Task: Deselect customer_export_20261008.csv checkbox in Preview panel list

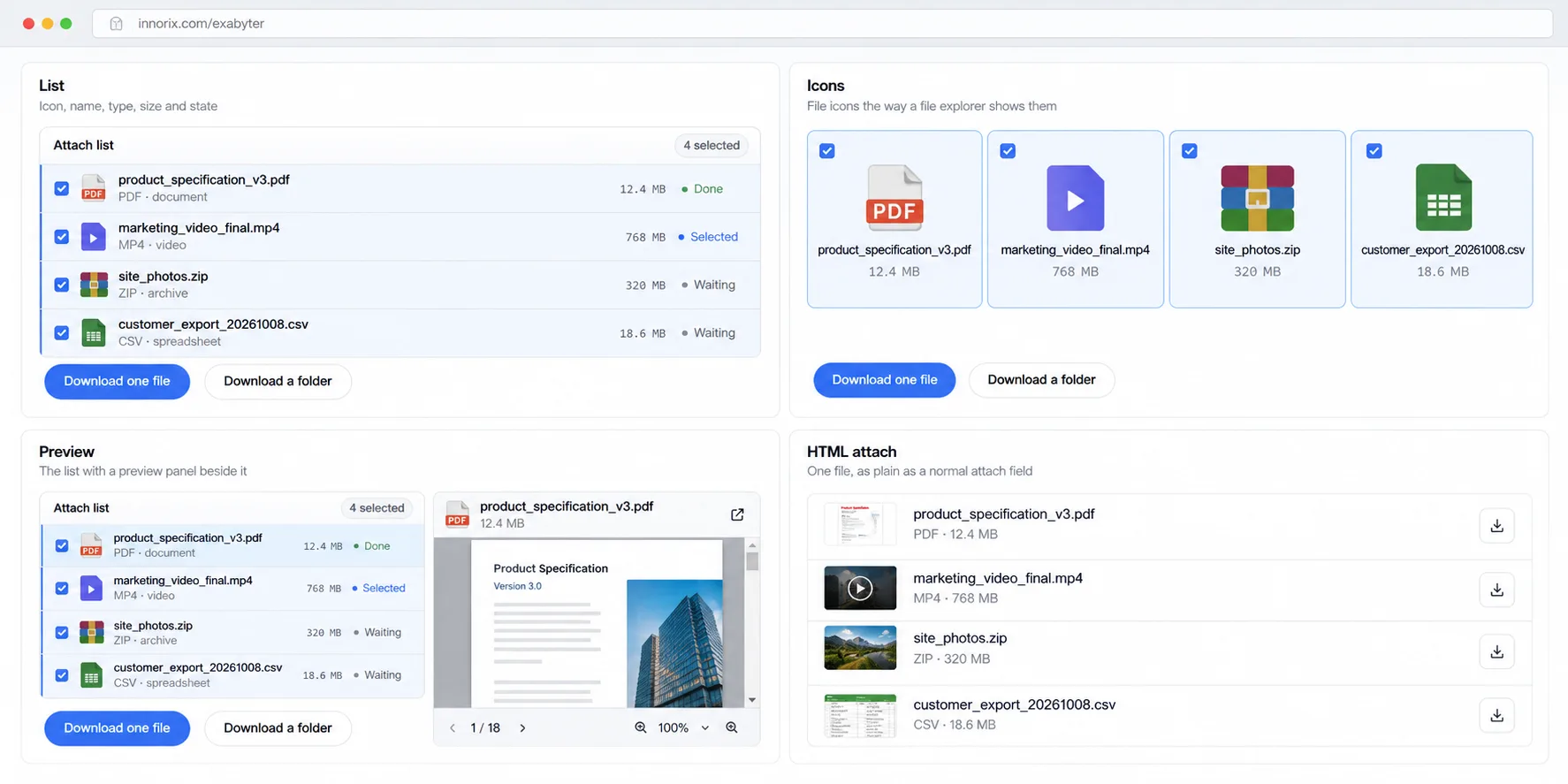Action: (x=62, y=675)
